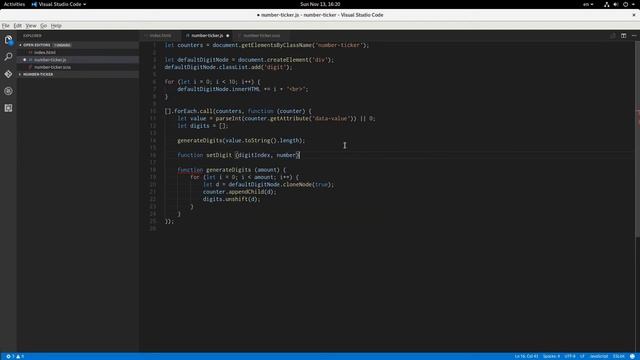Click the EXPLORER panel title
The height and width of the screenshot is (360, 640).
[32, 36]
